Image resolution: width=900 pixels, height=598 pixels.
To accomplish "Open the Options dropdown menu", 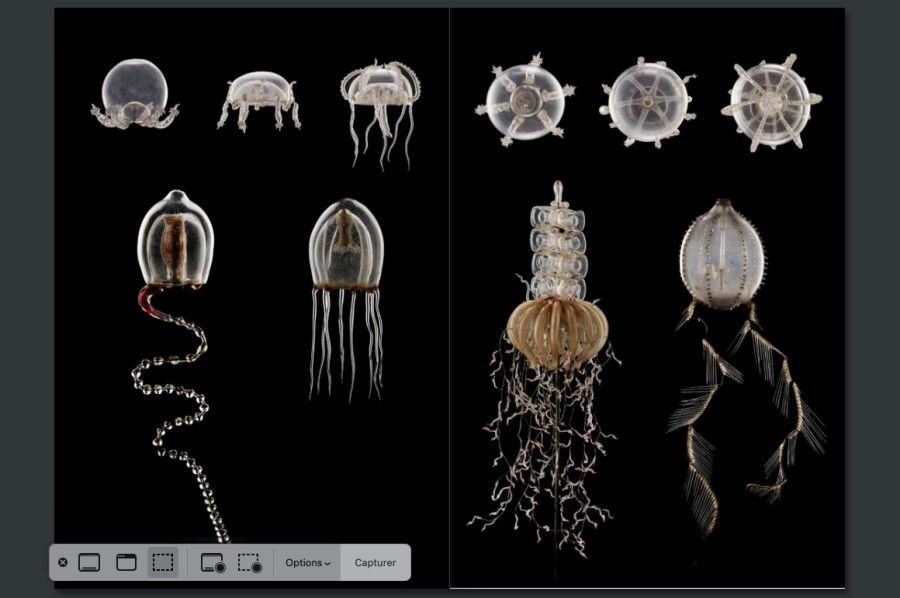I will (308, 563).
